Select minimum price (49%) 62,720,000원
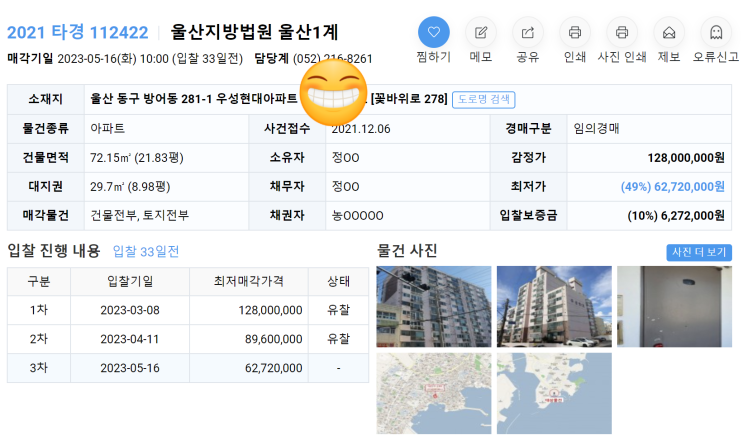This screenshot has width=743, height=445. [672, 187]
